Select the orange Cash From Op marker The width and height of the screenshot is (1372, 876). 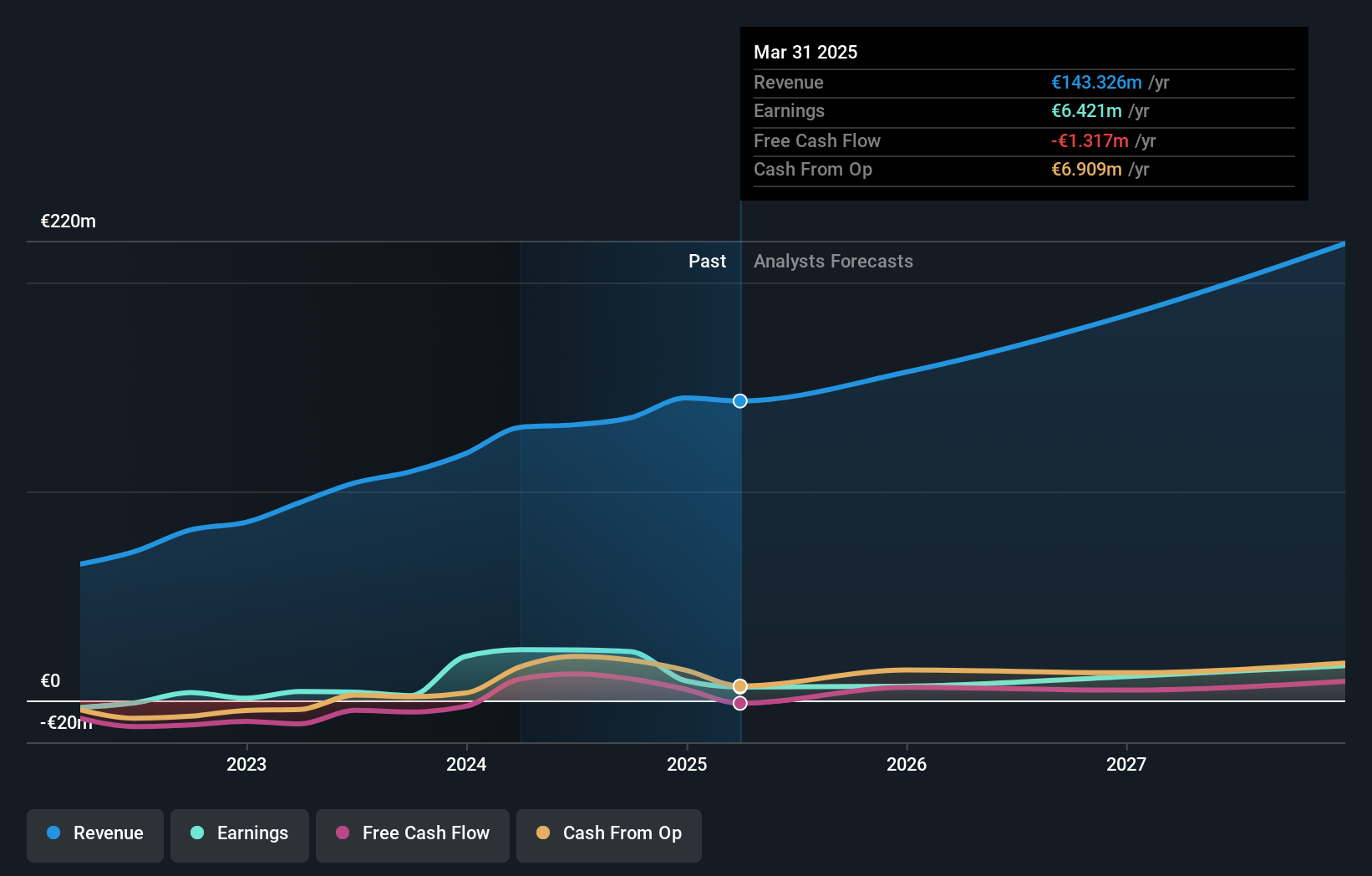click(739, 685)
